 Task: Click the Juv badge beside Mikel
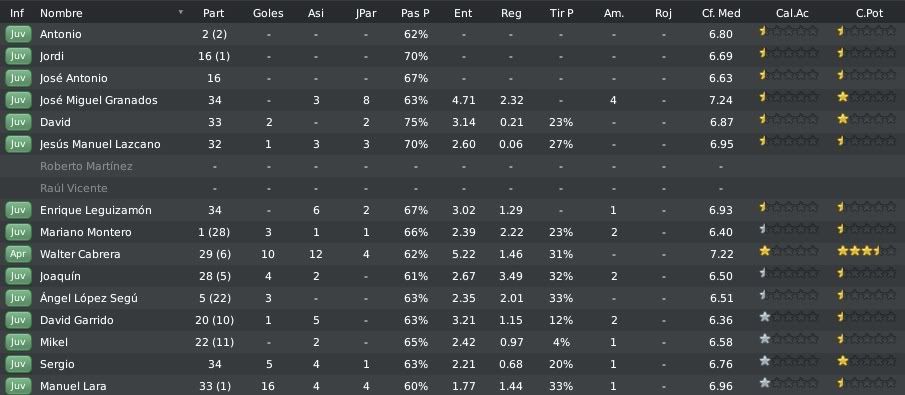tap(18, 342)
